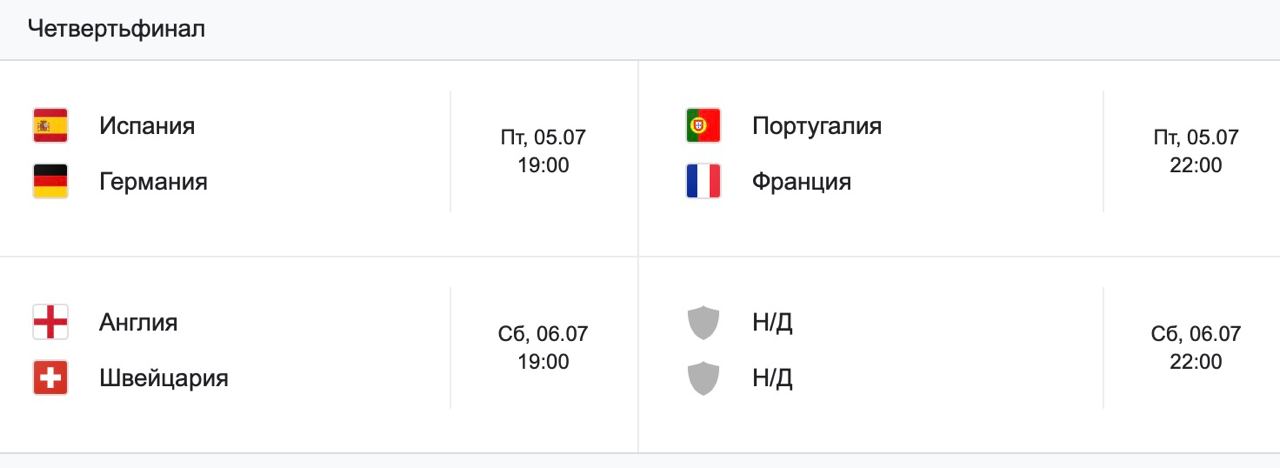The image size is (1280, 468).
Task: Click the upper gray shield placeholder icon
Action: [x=703, y=322]
